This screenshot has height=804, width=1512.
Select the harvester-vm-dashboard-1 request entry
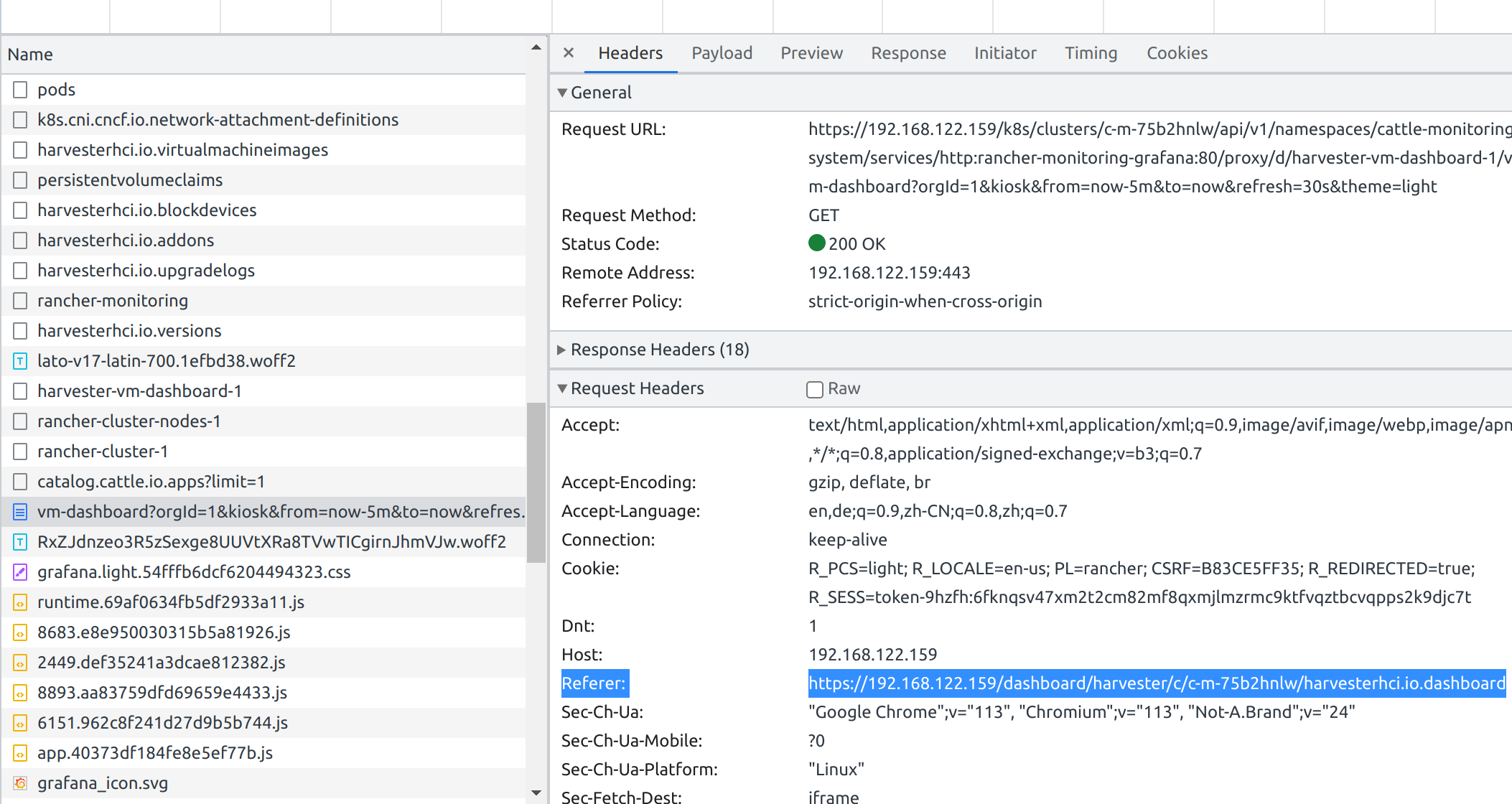[x=139, y=391]
